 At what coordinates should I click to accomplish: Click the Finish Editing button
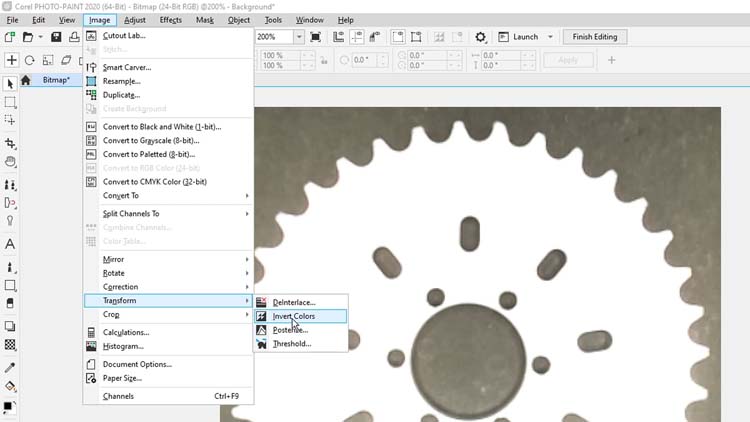click(x=595, y=37)
